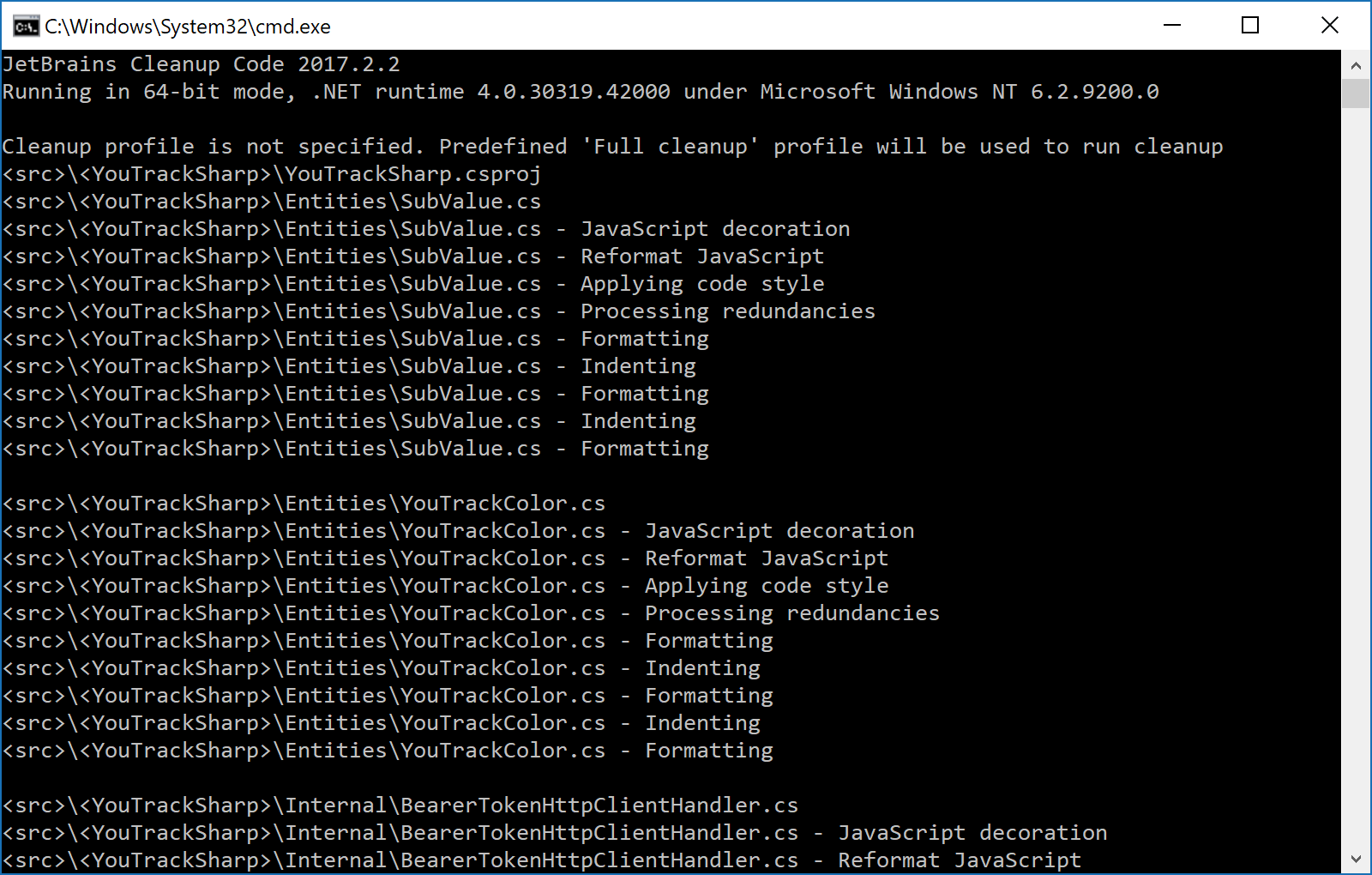The image size is (1372, 875).
Task: Minimize the cmd.exe window
Action: 1172,26
